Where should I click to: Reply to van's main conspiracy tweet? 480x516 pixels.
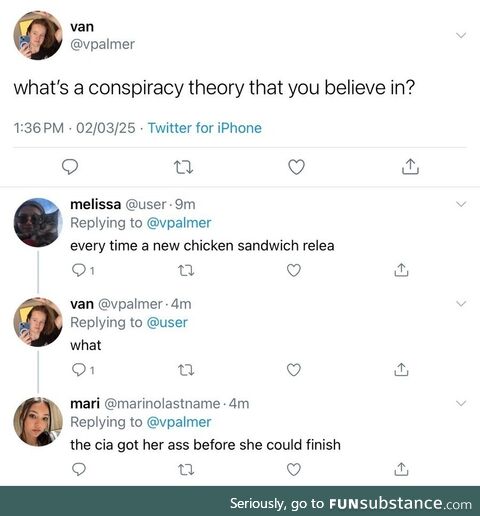click(70, 167)
